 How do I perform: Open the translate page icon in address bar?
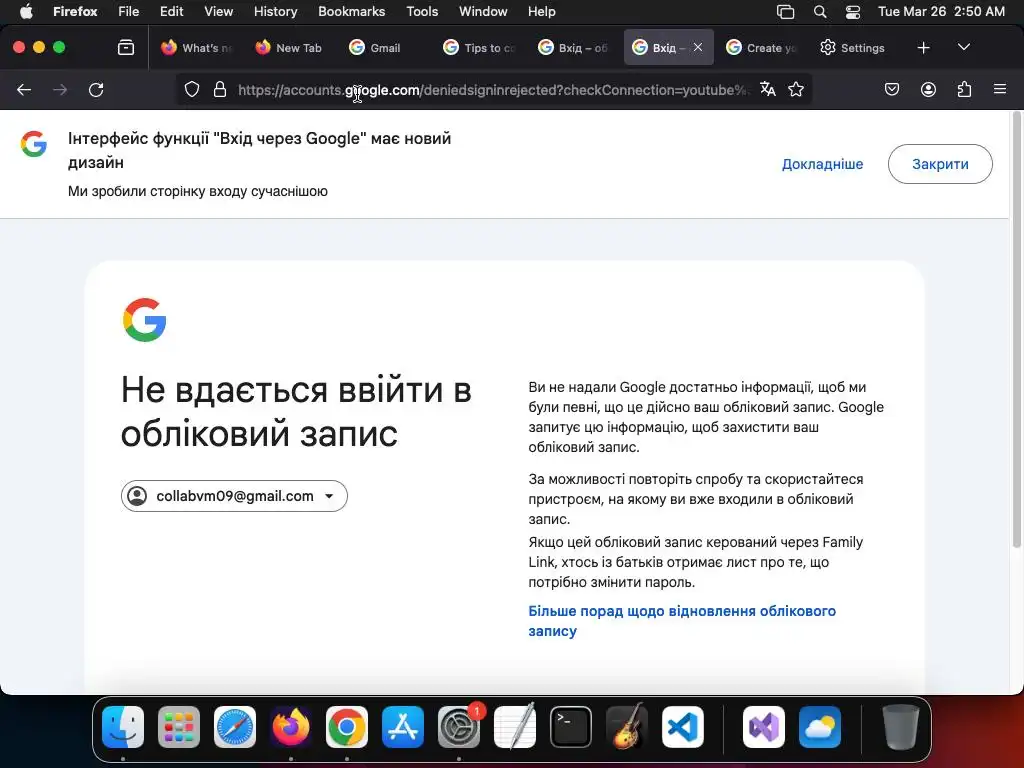[x=768, y=89]
